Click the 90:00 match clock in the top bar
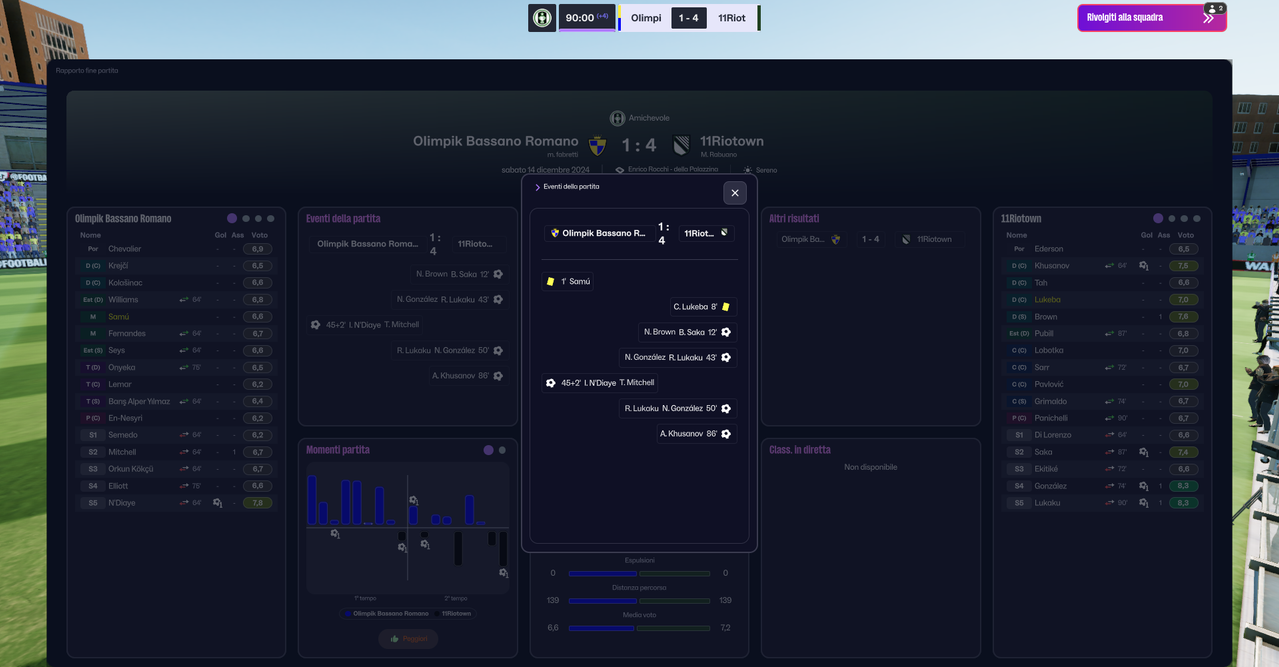Viewport: 1279px width, 667px height. pyautogui.click(x=587, y=18)
